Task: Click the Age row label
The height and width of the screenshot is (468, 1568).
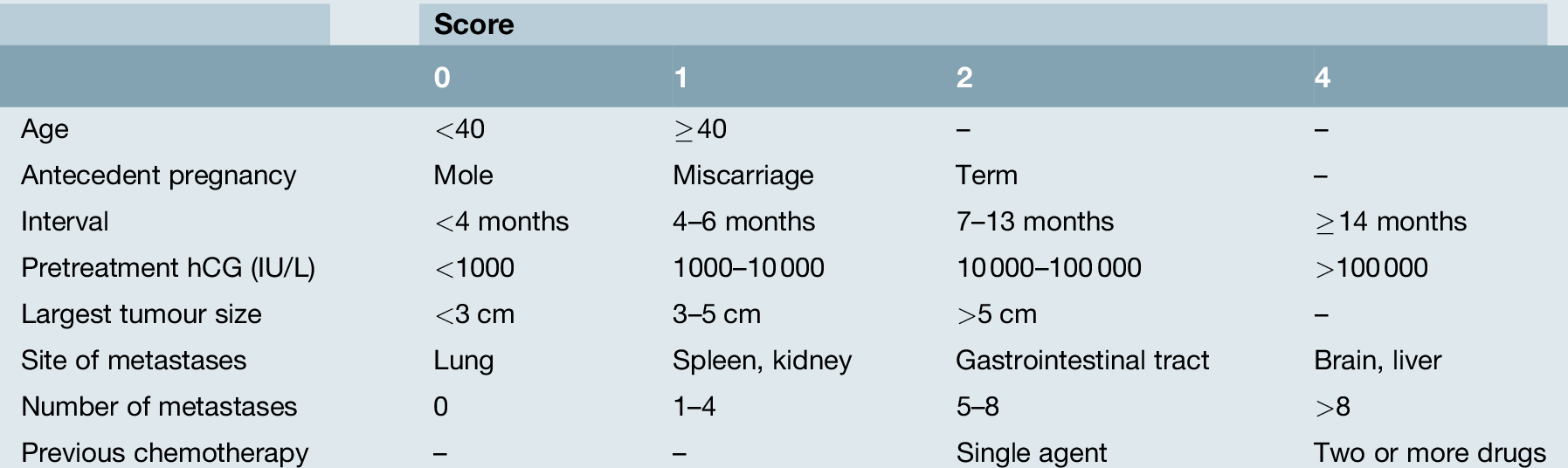Action: (45, 129)
